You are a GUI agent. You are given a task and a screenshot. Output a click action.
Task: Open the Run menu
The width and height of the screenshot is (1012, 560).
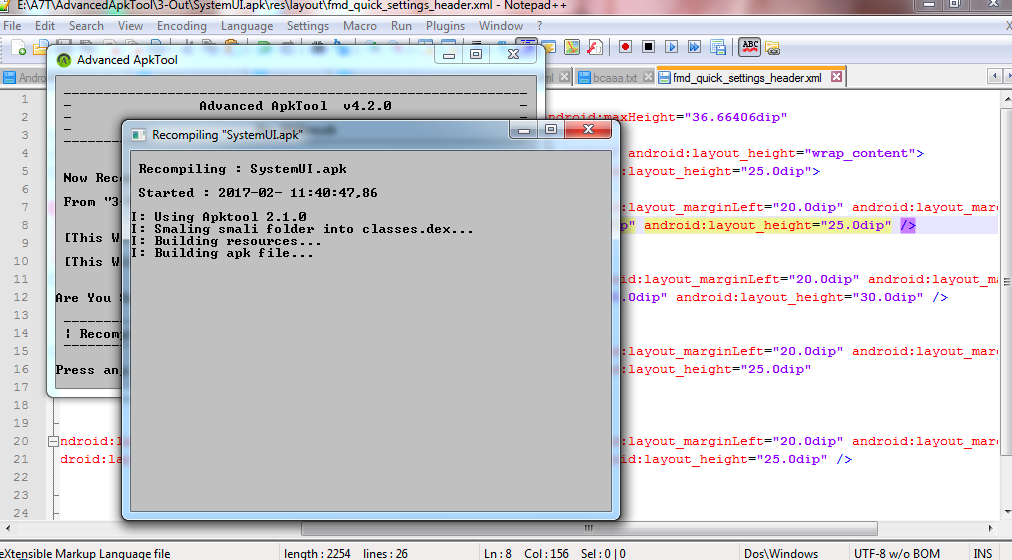[401, 26]
